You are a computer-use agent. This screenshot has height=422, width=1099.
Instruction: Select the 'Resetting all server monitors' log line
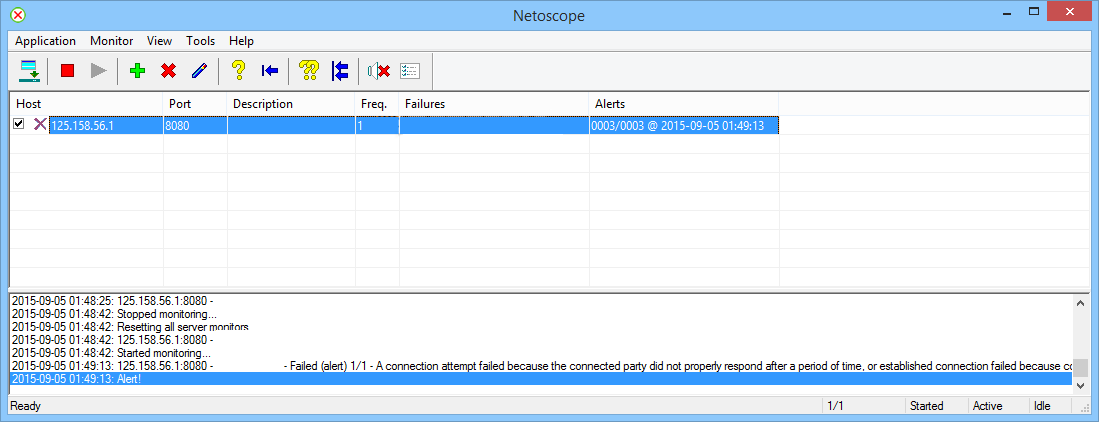(541, 327)
